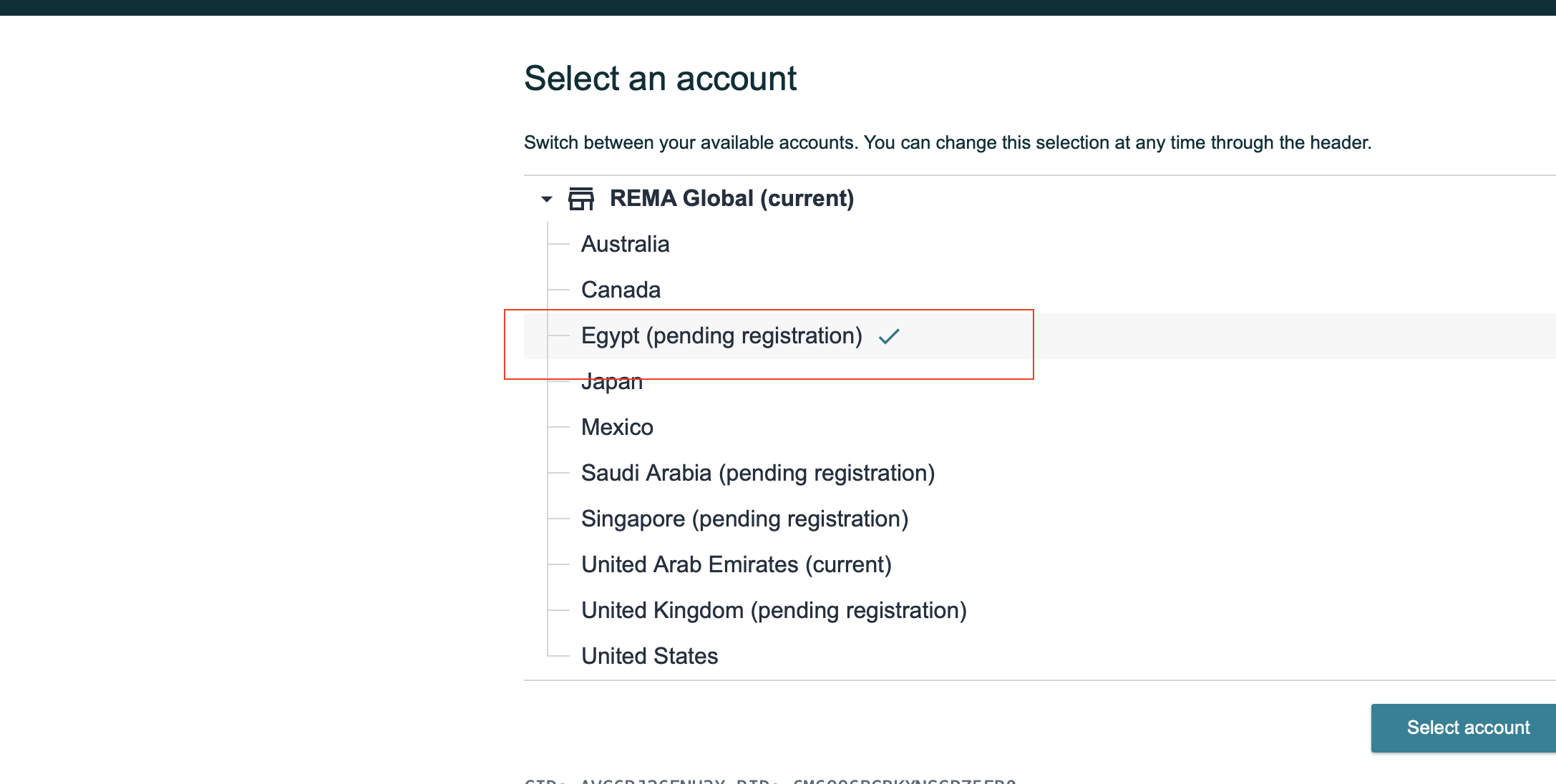This screenshot has height=784, width=1556.
Task: Click the dark top header bar
Action: 778,7
